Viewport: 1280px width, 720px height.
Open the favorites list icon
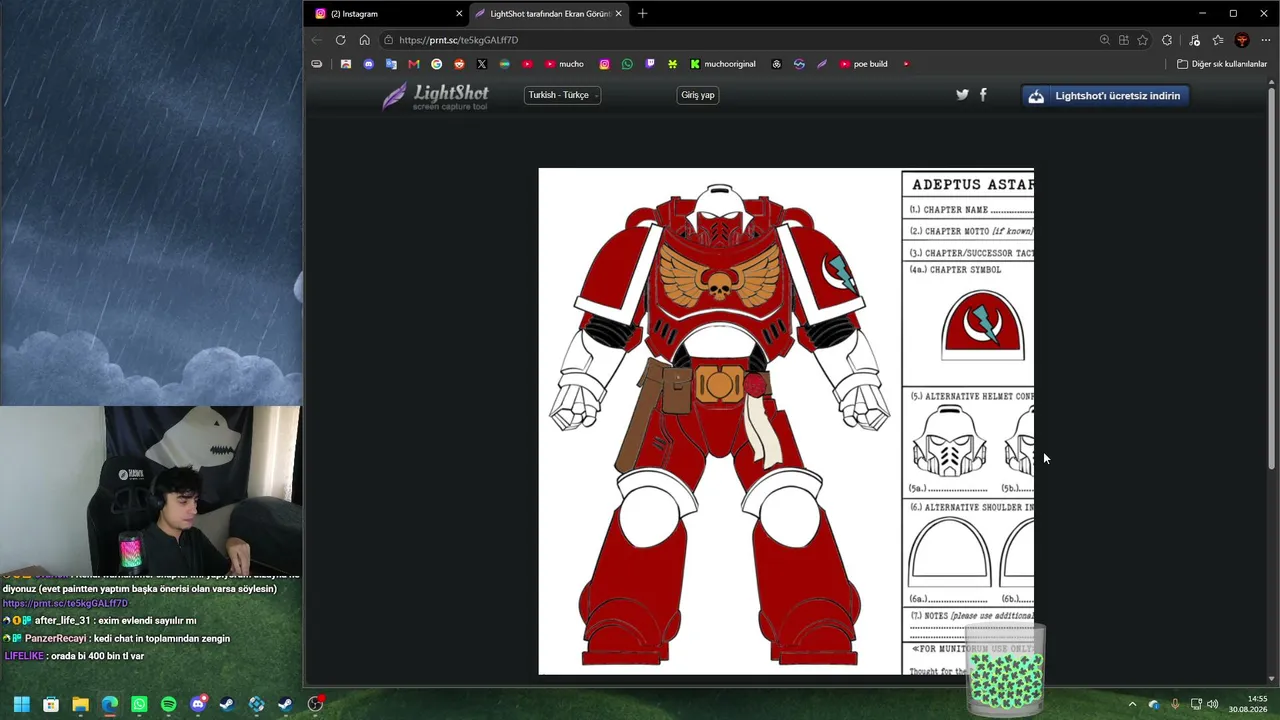(1218, 40)
